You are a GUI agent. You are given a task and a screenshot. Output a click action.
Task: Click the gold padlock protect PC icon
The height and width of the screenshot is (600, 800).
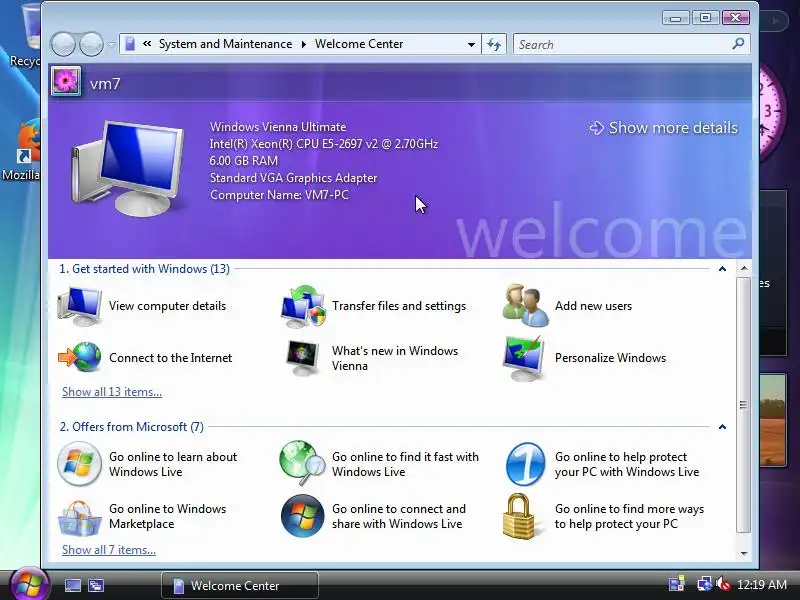519,516
